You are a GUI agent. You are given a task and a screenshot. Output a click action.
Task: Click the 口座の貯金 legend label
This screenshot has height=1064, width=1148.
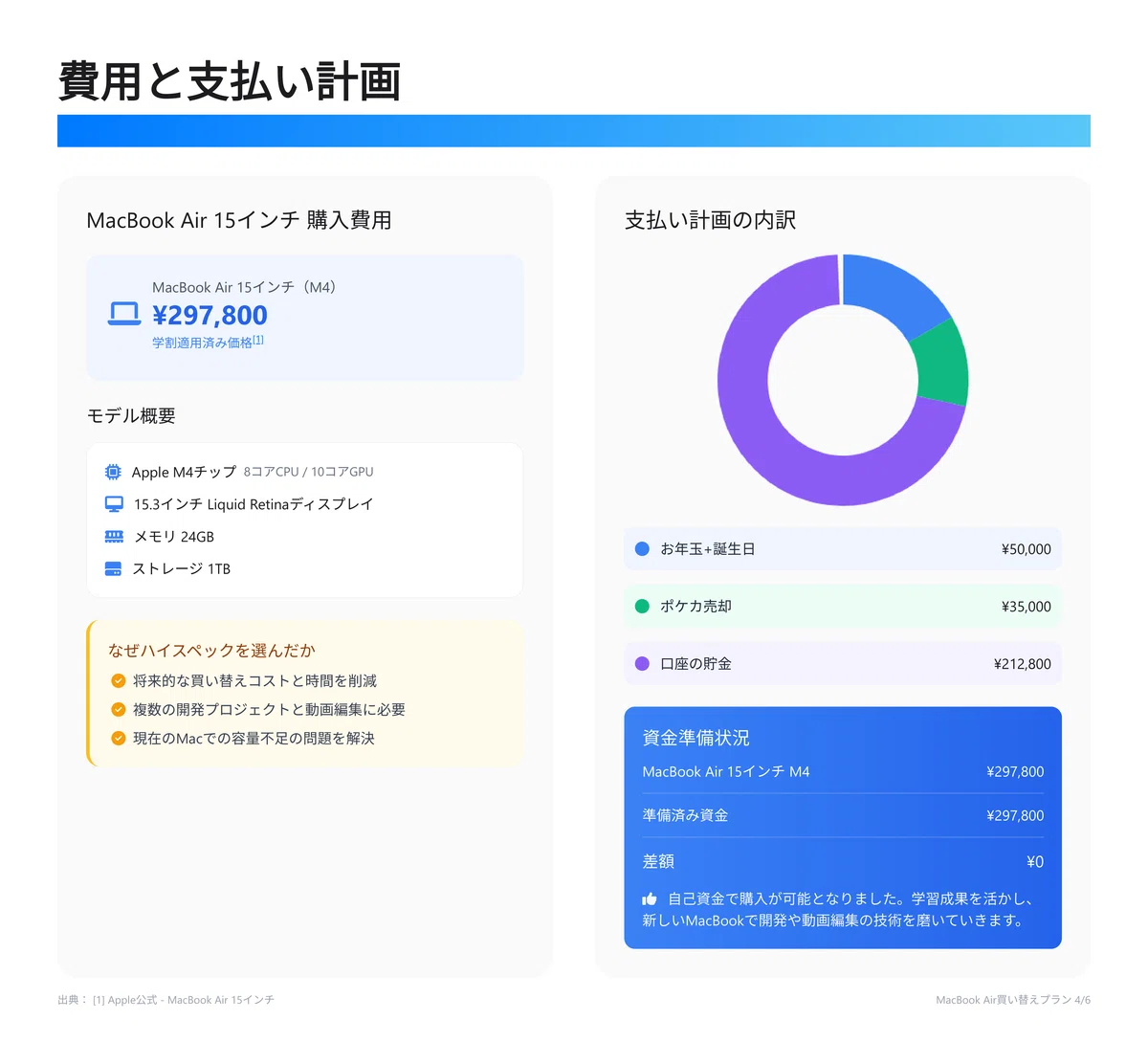pos(695,664)
